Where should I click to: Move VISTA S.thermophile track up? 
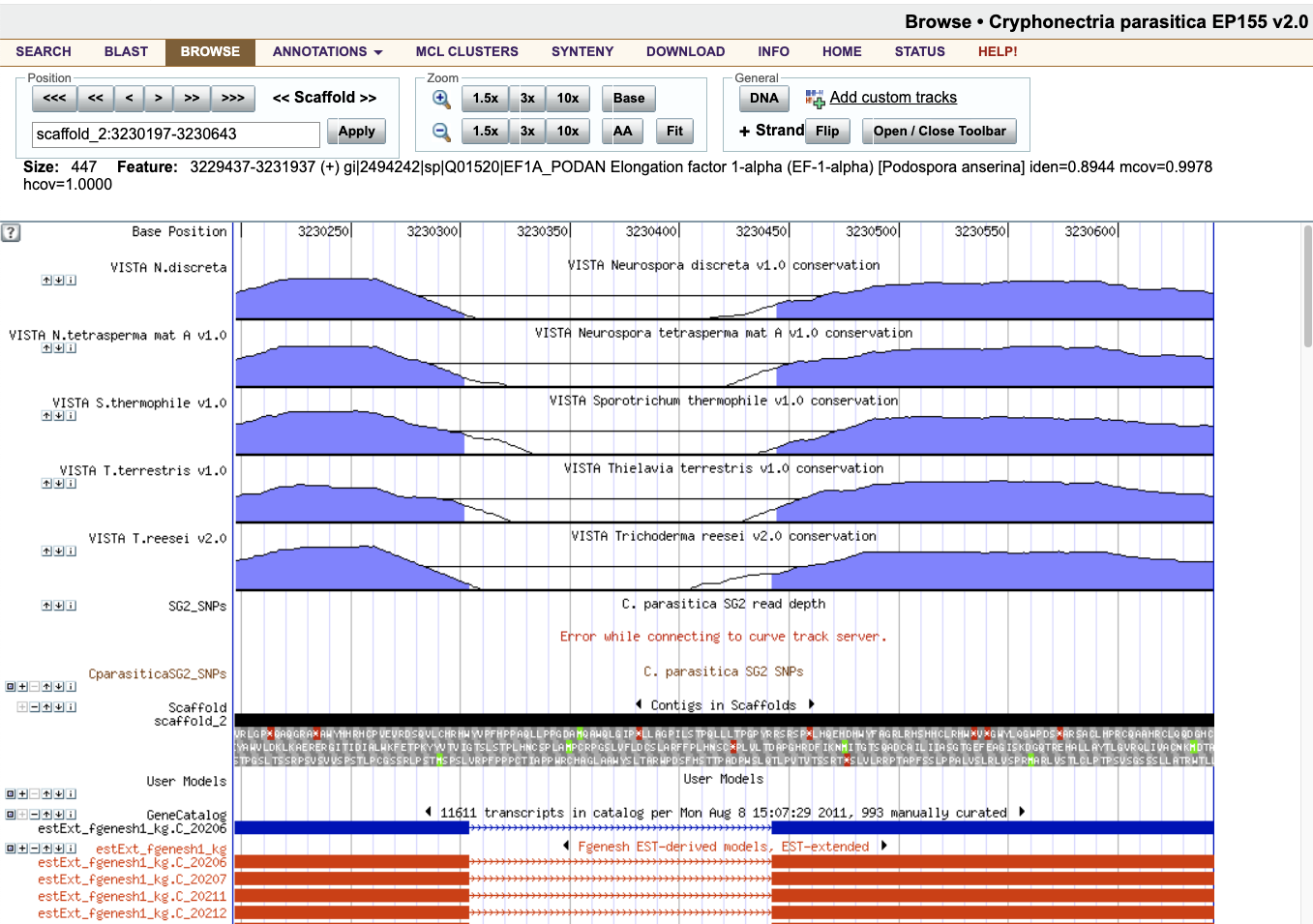(x=46, y=416)
